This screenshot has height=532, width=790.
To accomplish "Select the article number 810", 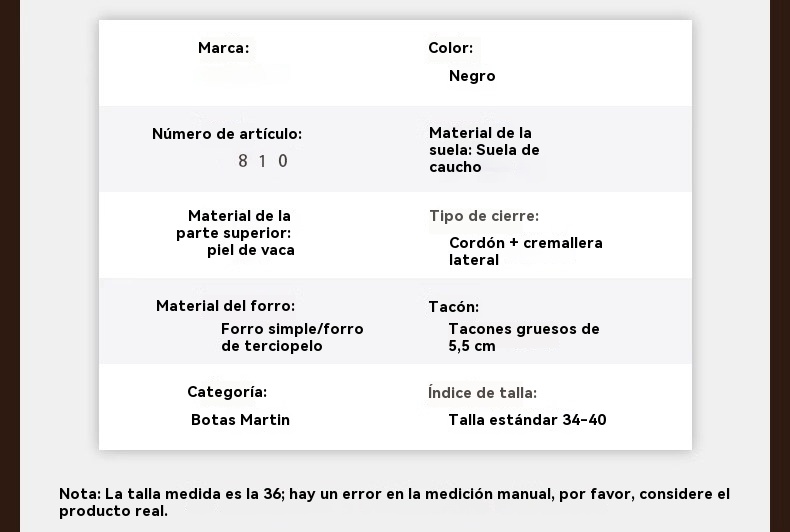I will pyautogui.click(x=263, y=161).
